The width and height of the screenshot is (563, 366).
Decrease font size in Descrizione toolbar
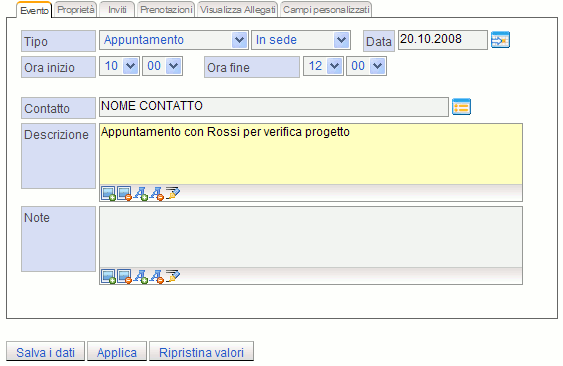(x=157, y=194)
